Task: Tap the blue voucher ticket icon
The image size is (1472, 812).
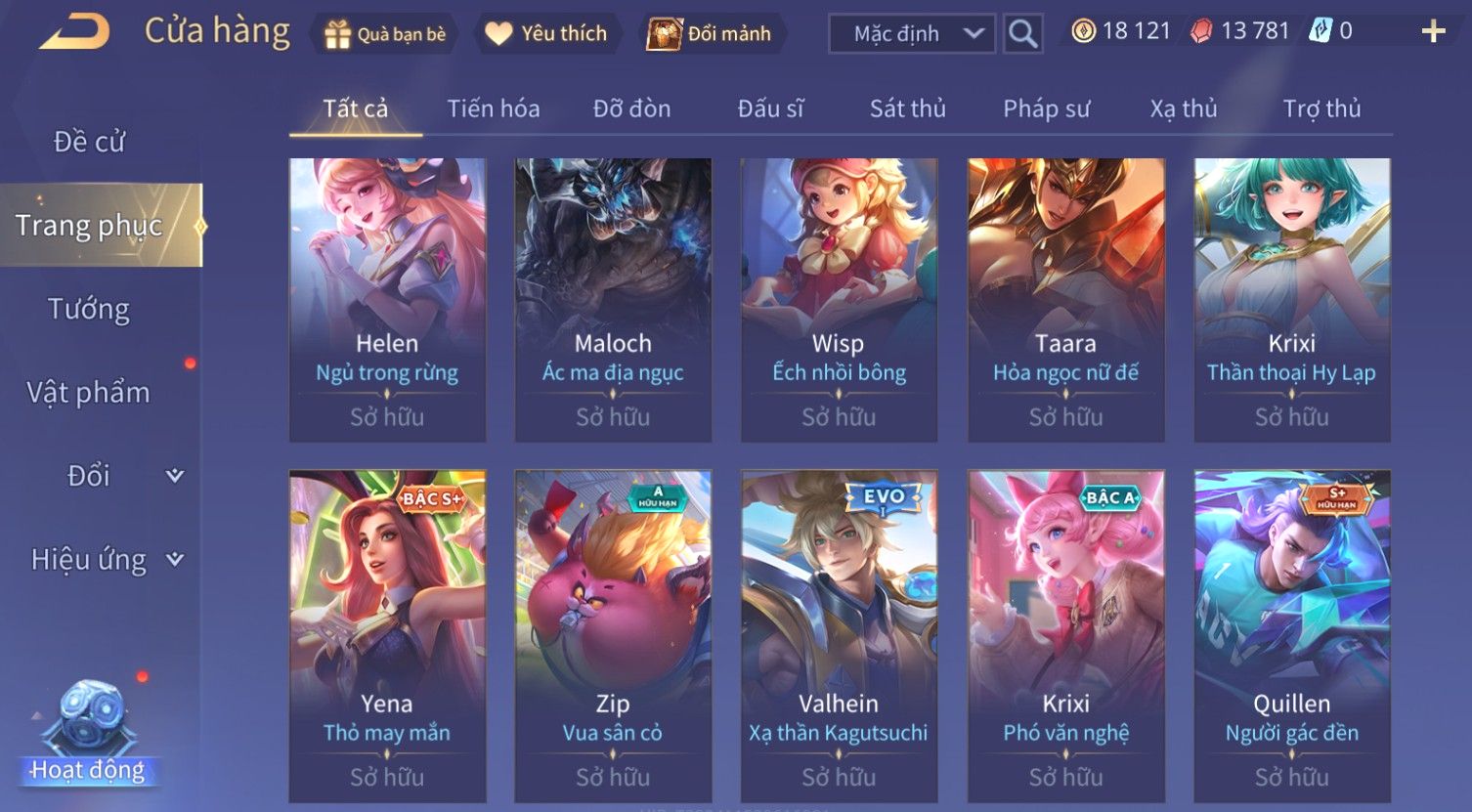Action: click(x=1320, y=31)
